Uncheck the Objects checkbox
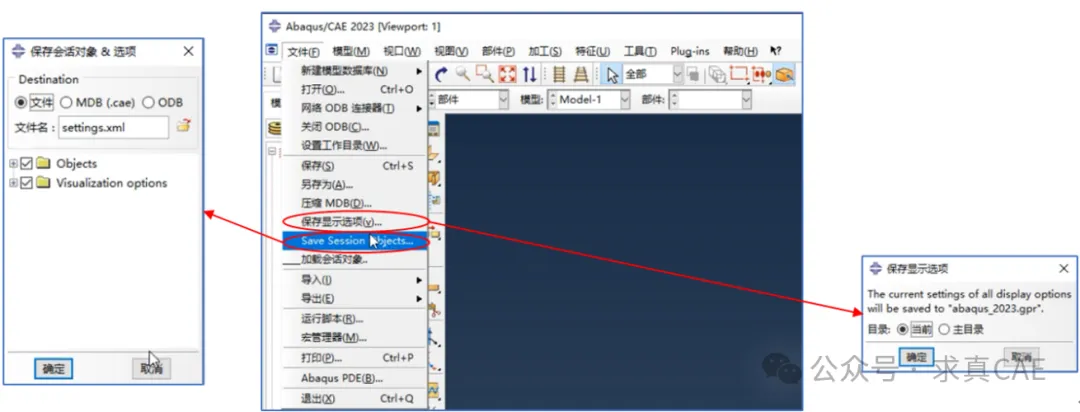This screenshot has width=1080, height=412. [27, 164]
